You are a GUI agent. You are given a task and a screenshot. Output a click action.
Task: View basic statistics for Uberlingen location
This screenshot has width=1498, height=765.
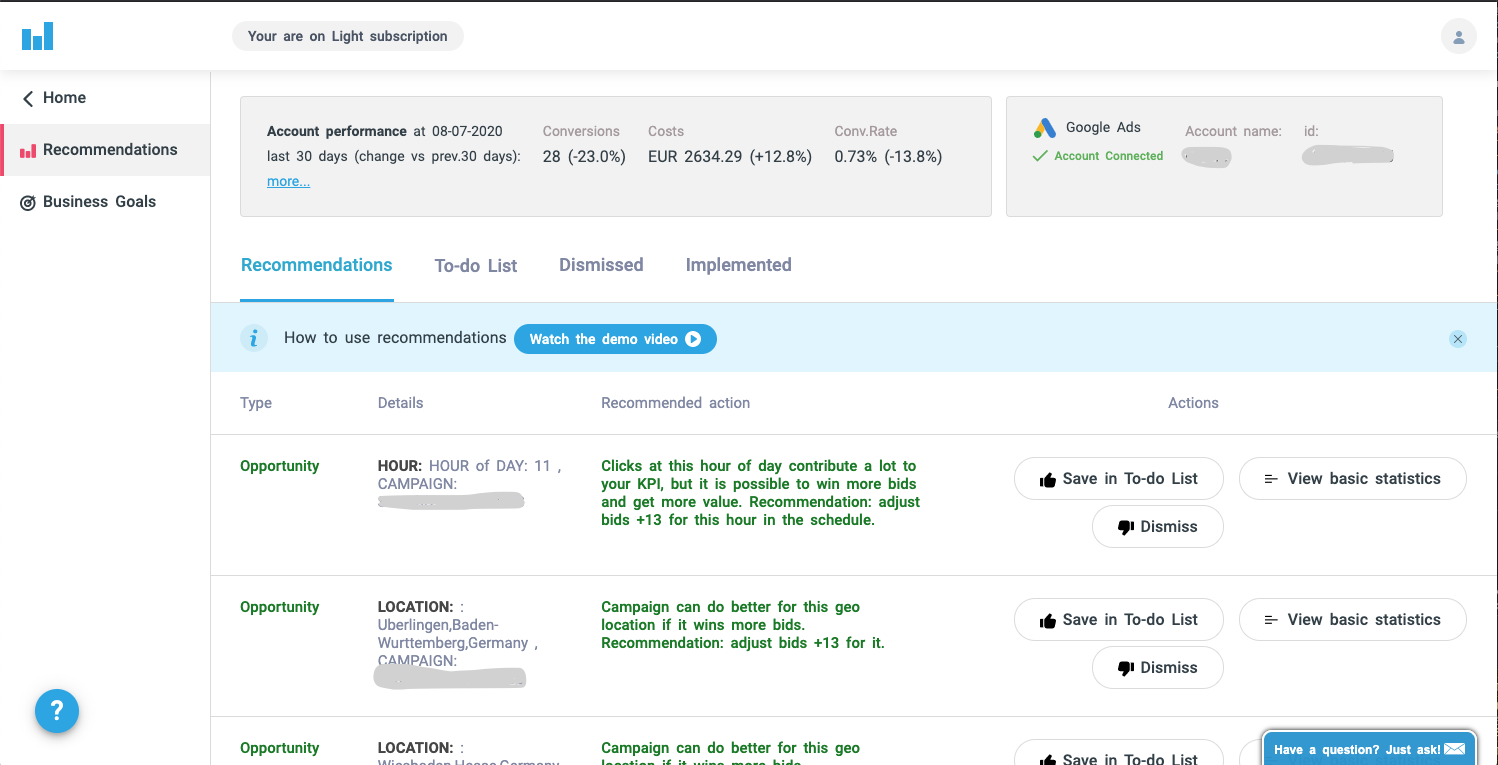1353,620
